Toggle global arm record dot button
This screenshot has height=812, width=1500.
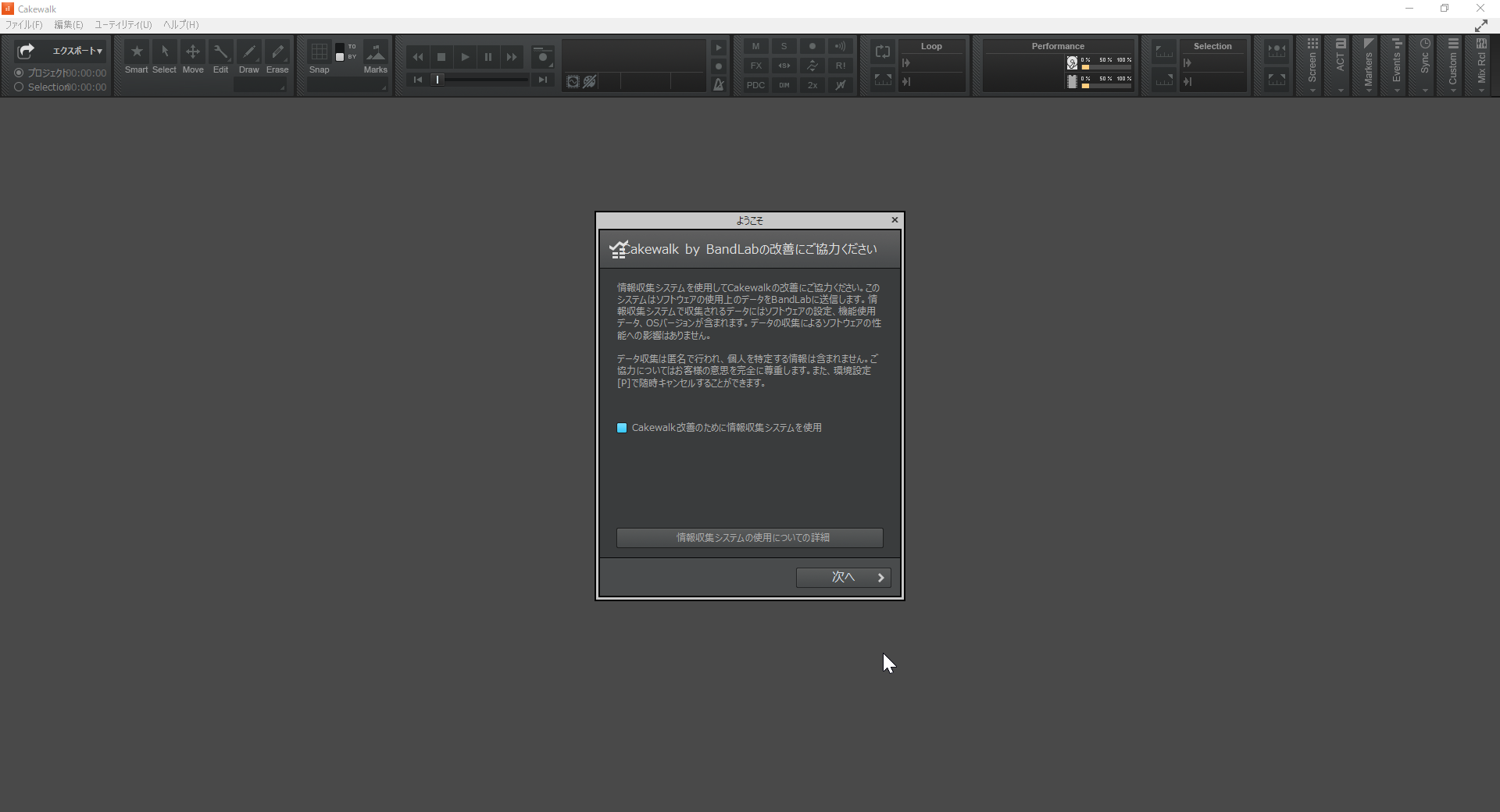point(812,47)
